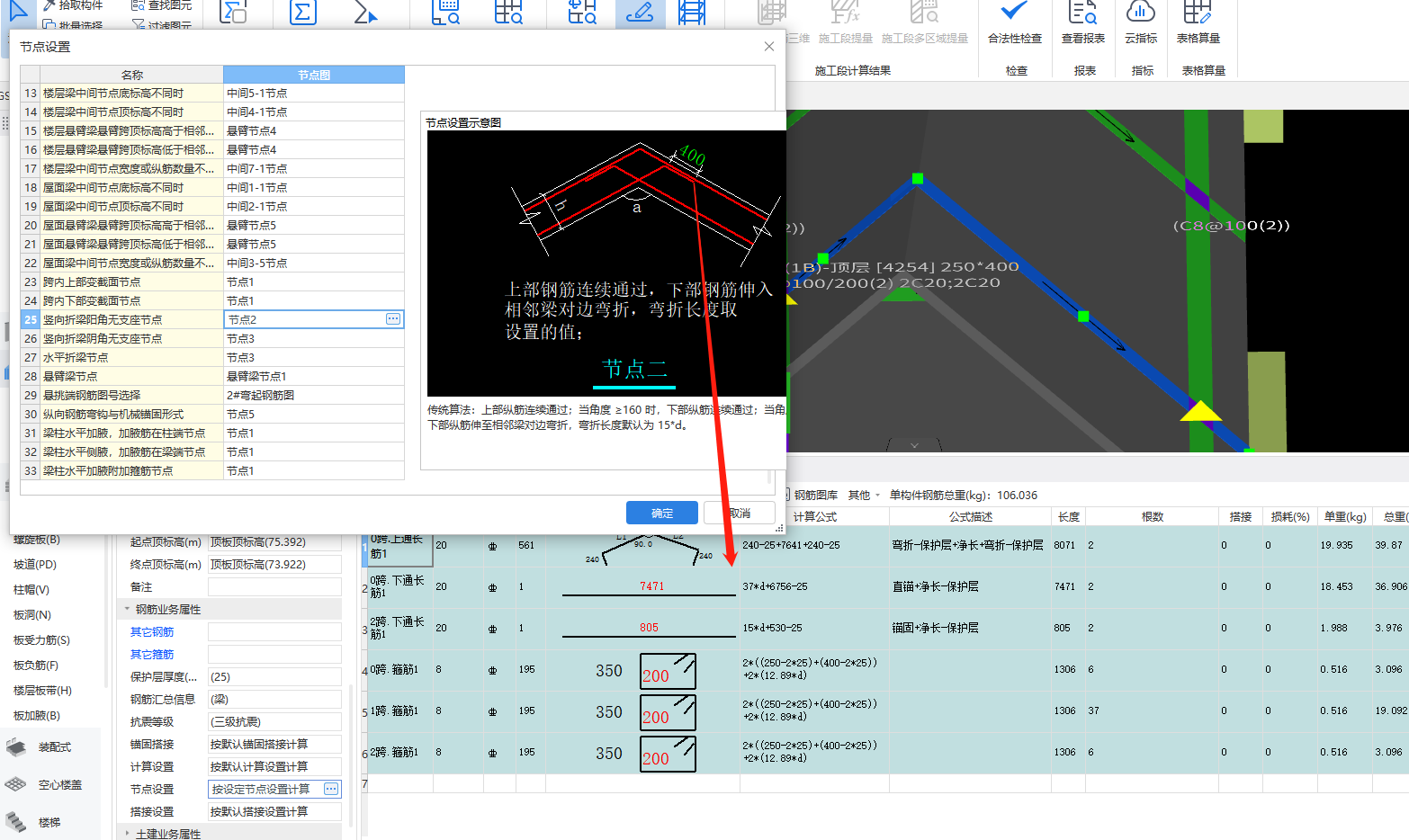Click the 名称 column header
The height and width of the screenshot is (840, 1409).
tap(132, 75)
